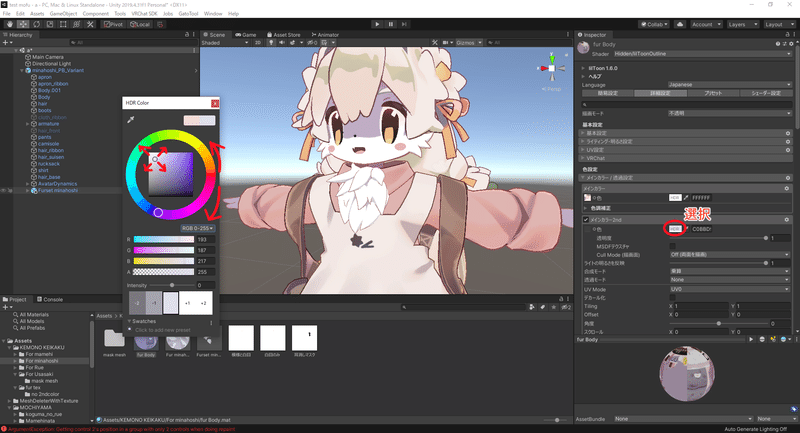Switch to the Animator tab

coord(325,35)
